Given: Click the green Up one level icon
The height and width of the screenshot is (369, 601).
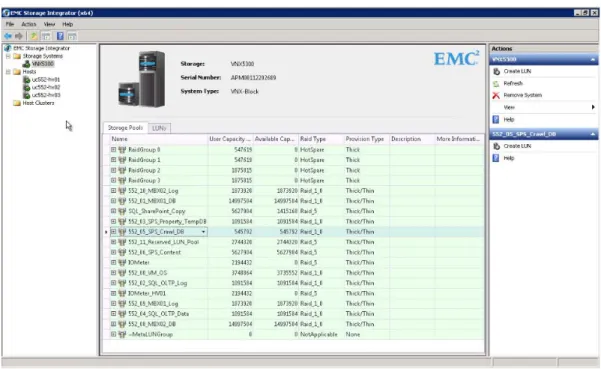Looking at the screenshot, I should [34, 36].
